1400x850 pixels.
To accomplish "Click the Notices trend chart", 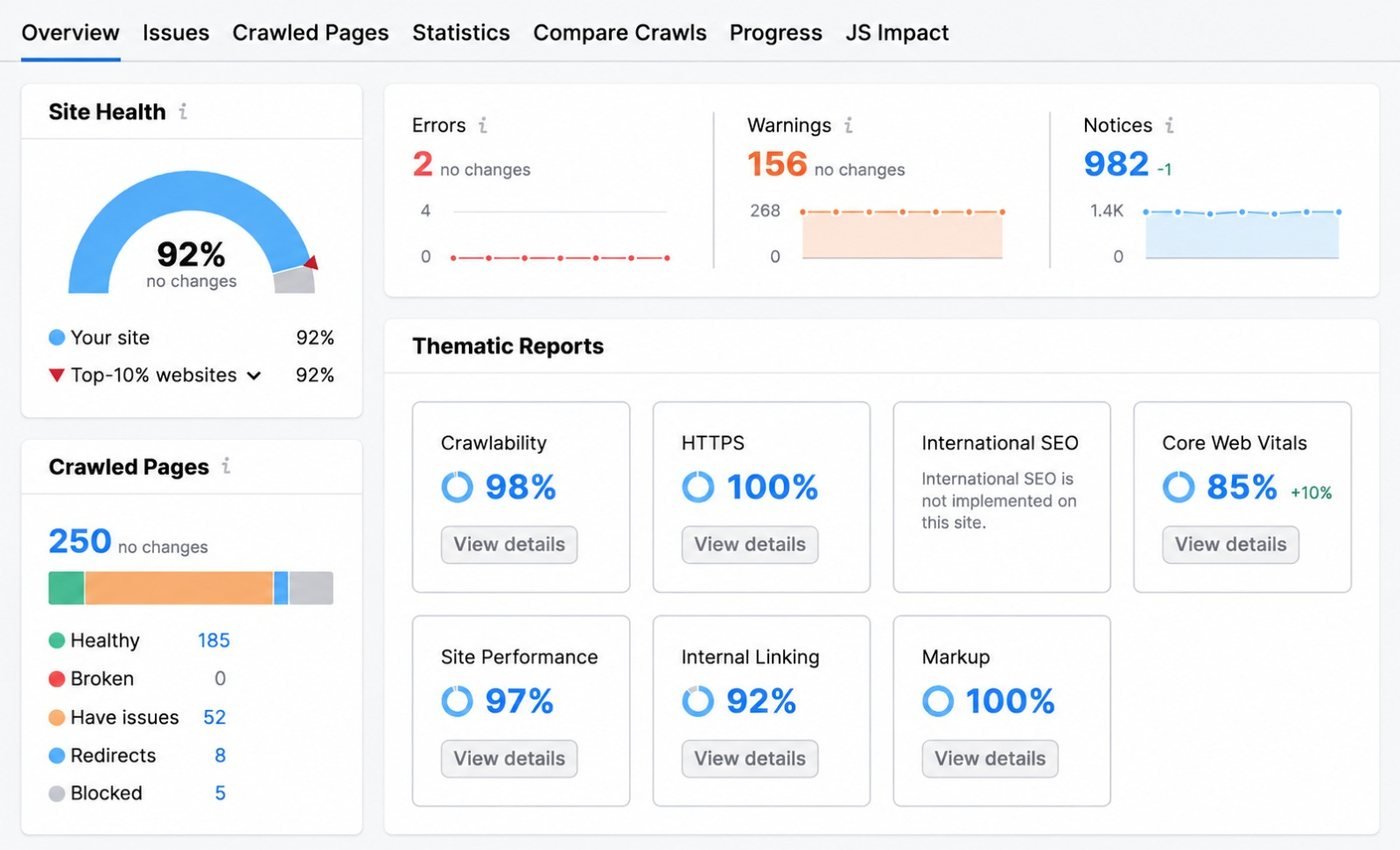I will click(1242, 235).
